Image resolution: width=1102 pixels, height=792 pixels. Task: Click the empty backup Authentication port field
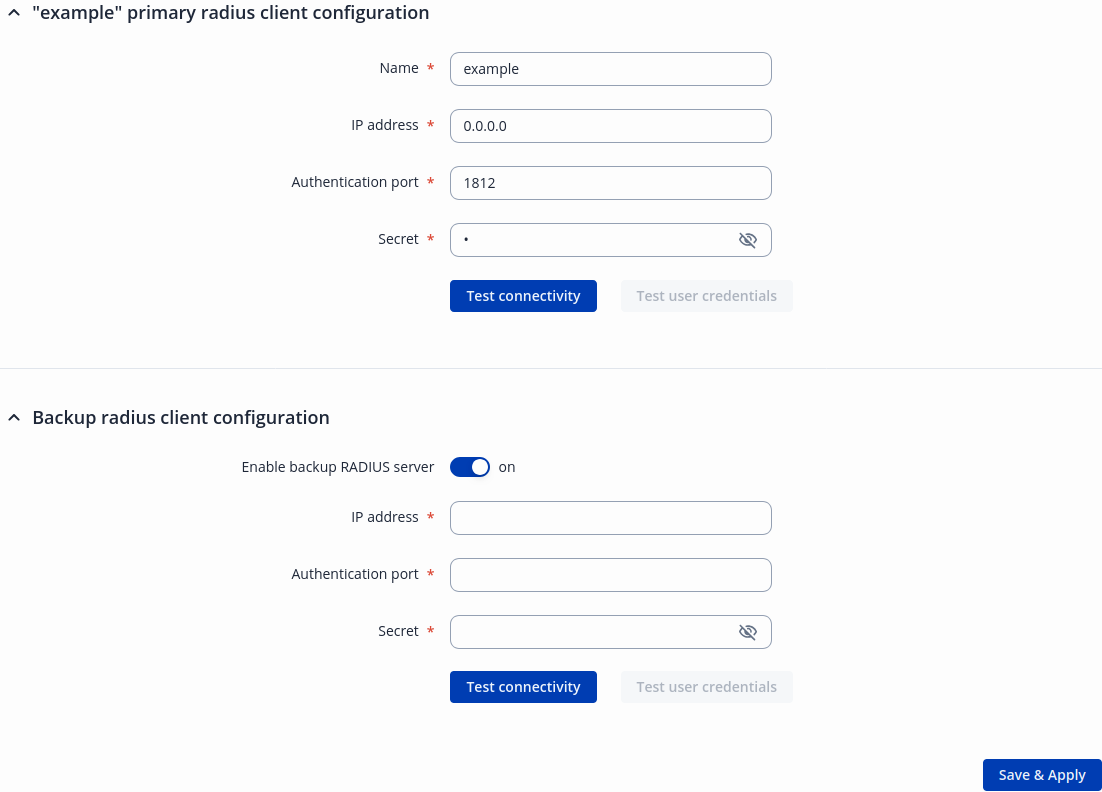(x=610, y=575)
